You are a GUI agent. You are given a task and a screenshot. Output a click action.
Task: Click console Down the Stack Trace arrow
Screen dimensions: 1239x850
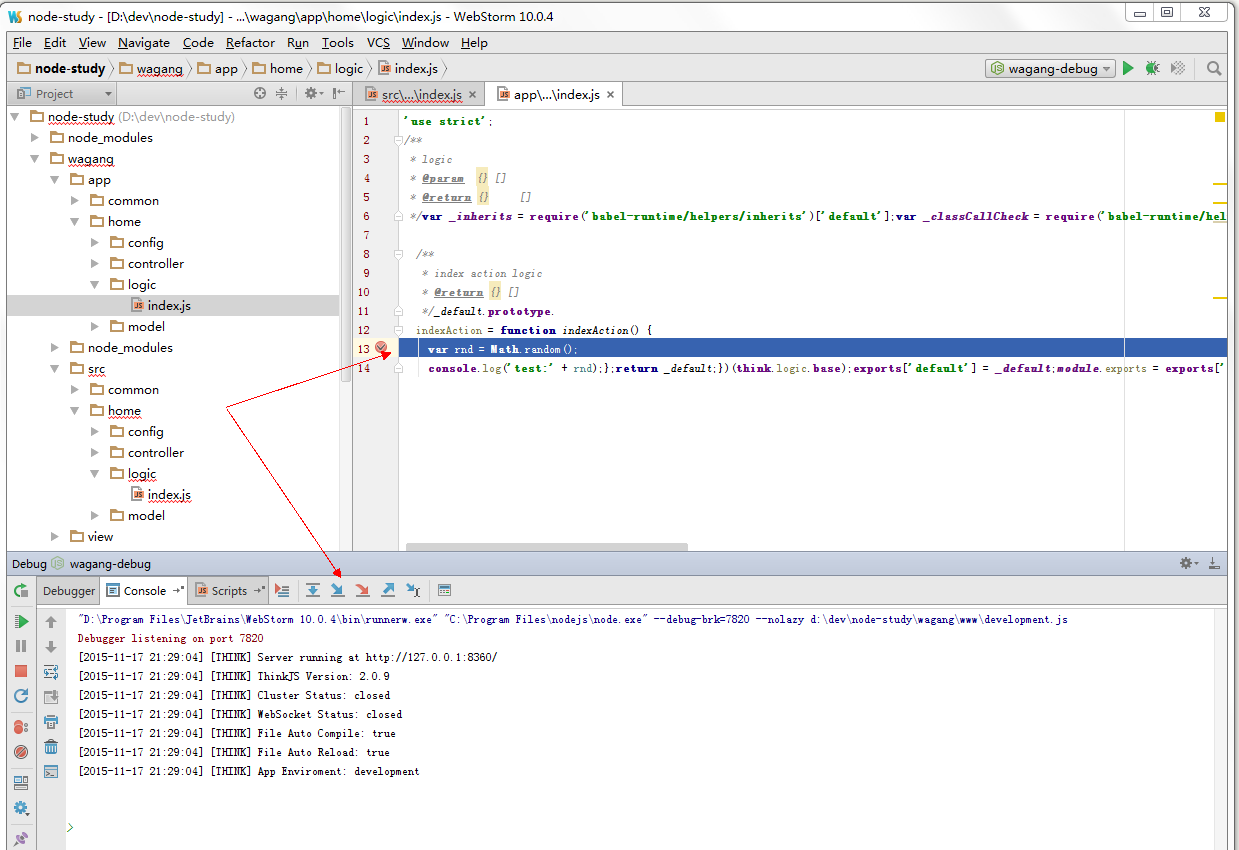pos(51,646)
